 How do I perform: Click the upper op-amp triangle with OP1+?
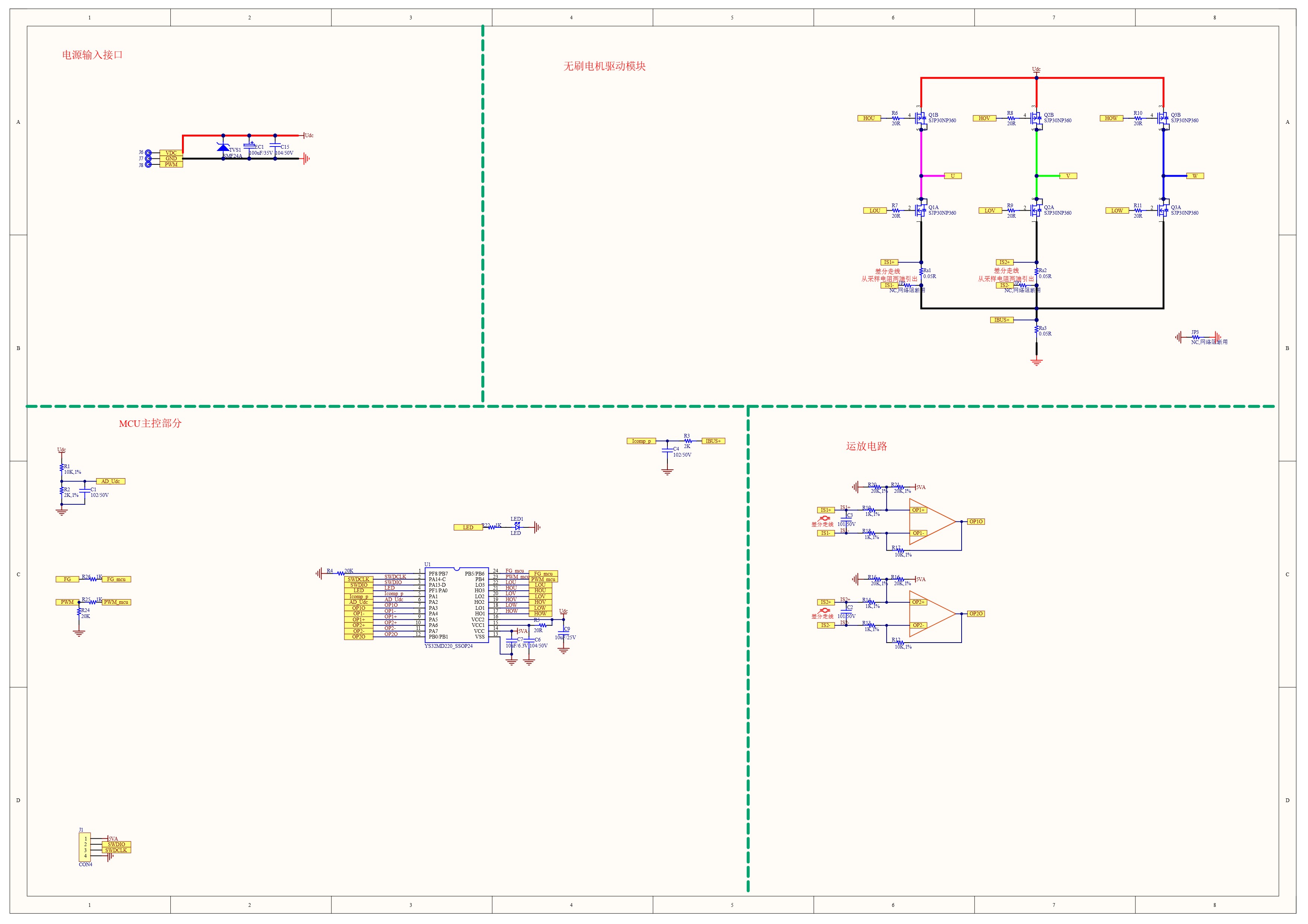pos(932,521)
